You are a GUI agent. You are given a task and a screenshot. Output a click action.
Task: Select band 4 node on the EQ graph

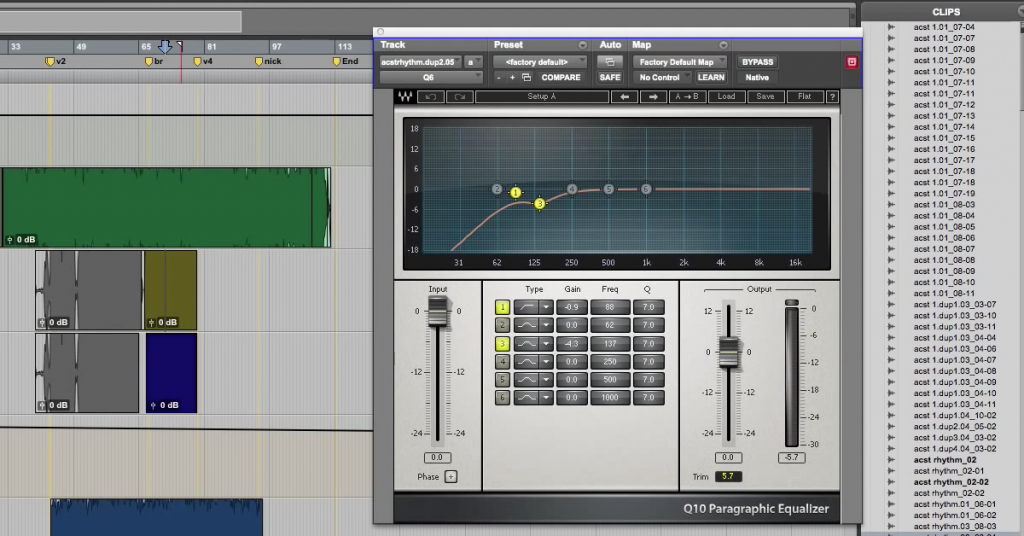click(x=572, y=189)
